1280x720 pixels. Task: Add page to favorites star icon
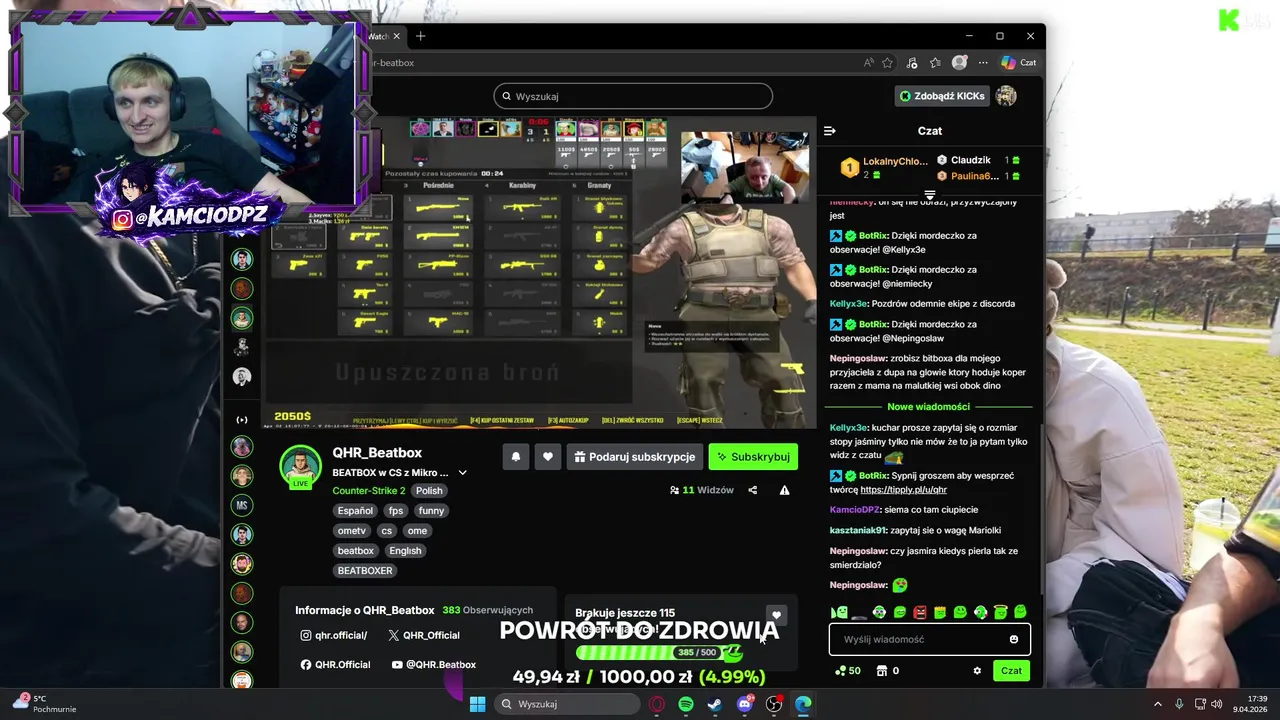(x=887, y=62)
